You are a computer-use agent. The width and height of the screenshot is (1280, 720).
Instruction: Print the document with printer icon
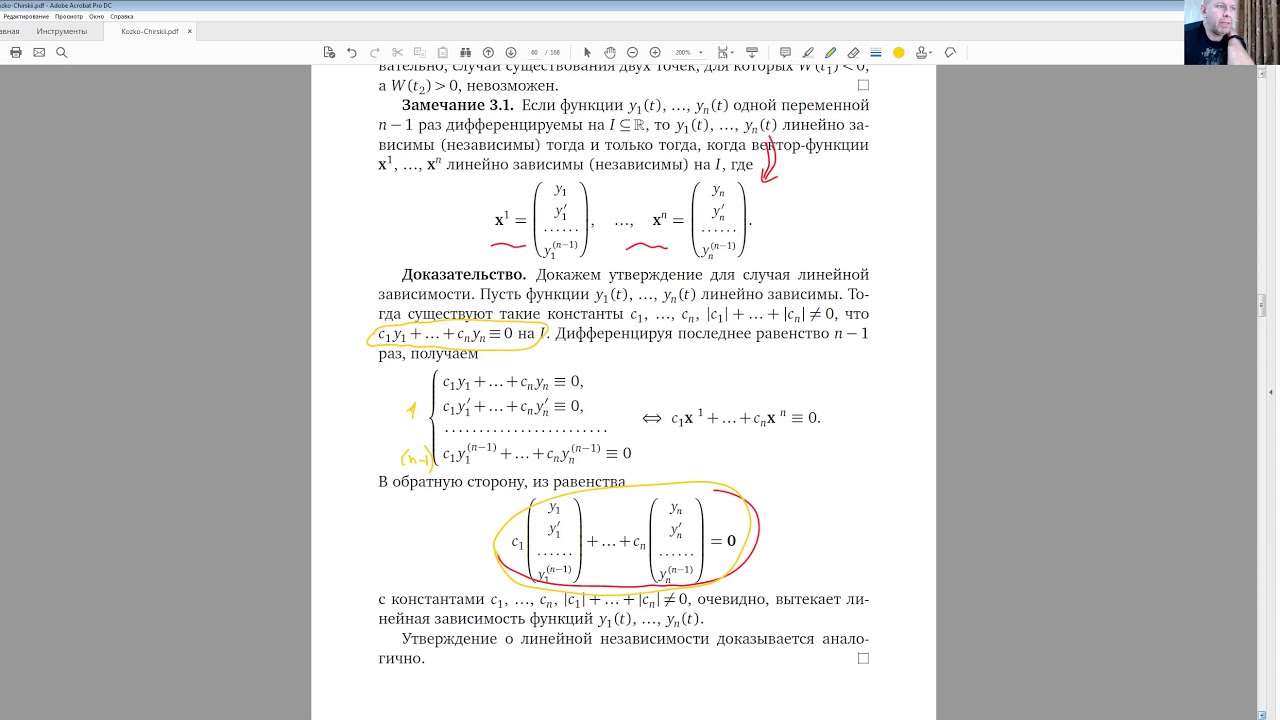tap(16, 52)
